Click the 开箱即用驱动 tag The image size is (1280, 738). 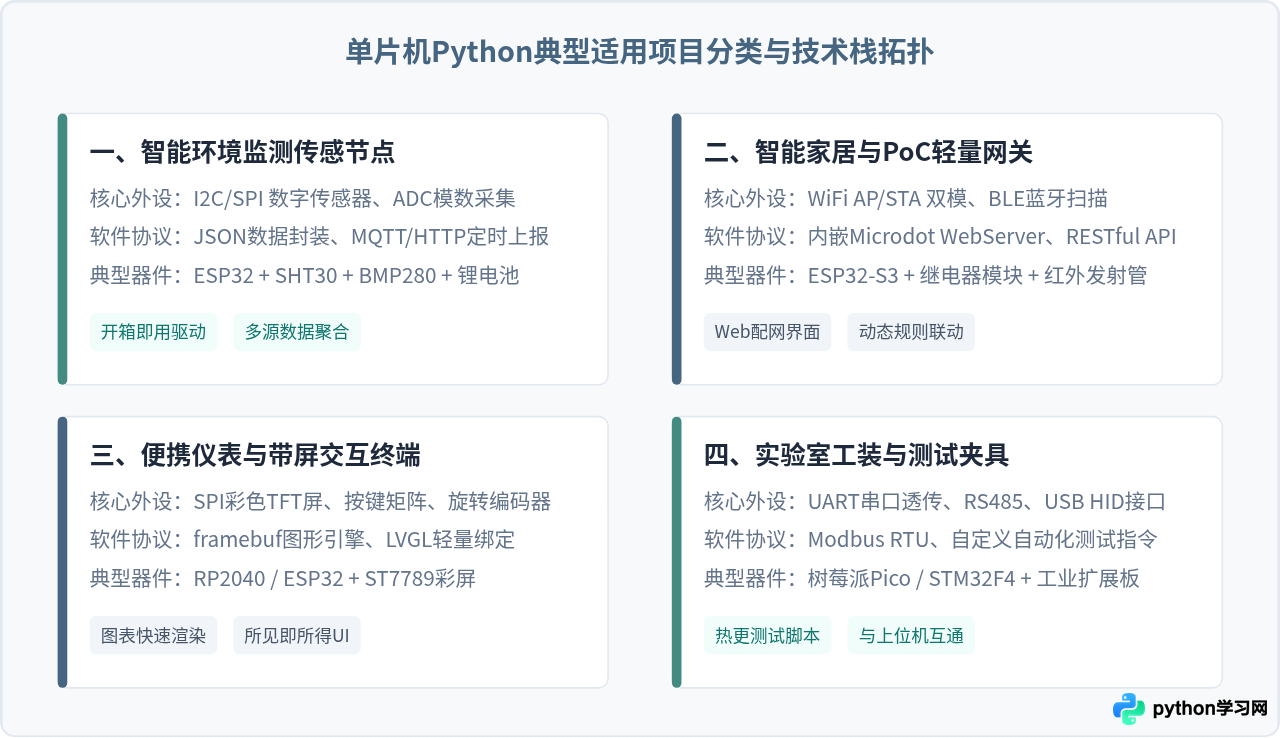(154, 332)
